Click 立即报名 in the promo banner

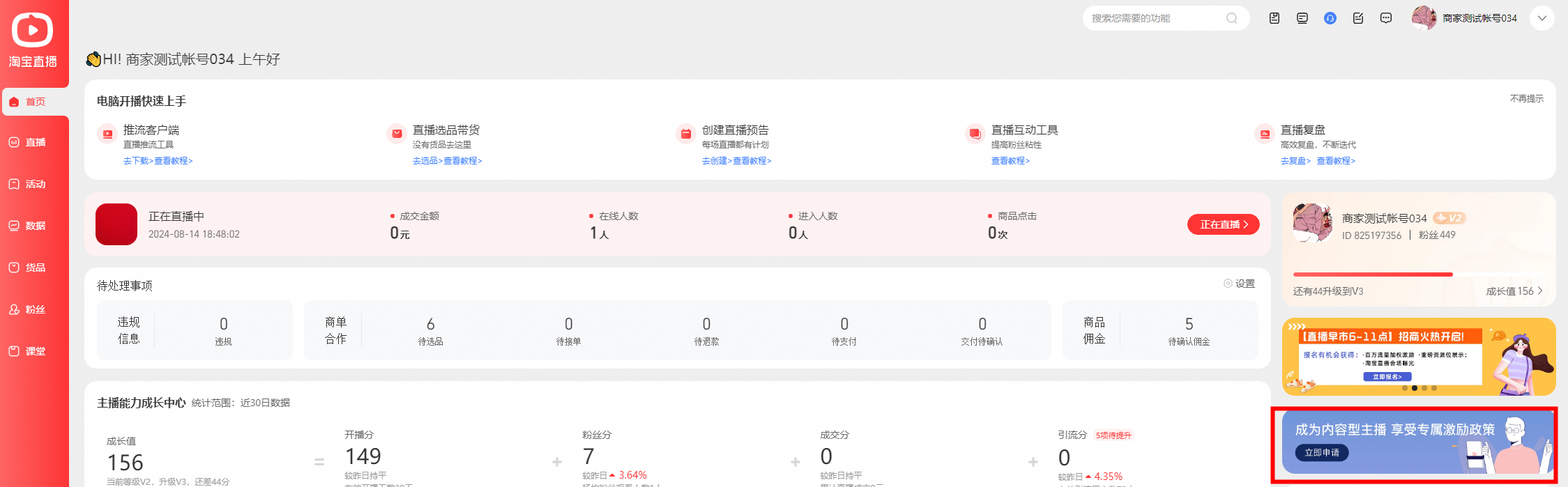point(1387,377)
